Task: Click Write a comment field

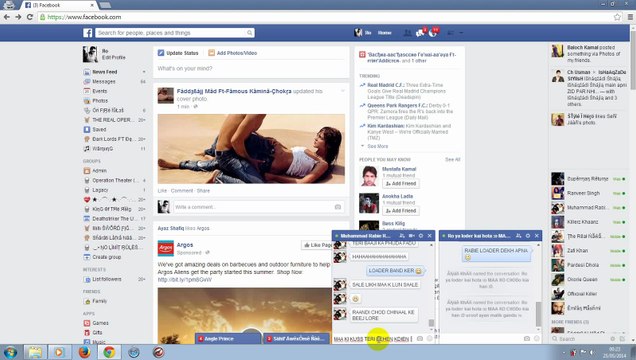Action: click(x=254, y=207)
